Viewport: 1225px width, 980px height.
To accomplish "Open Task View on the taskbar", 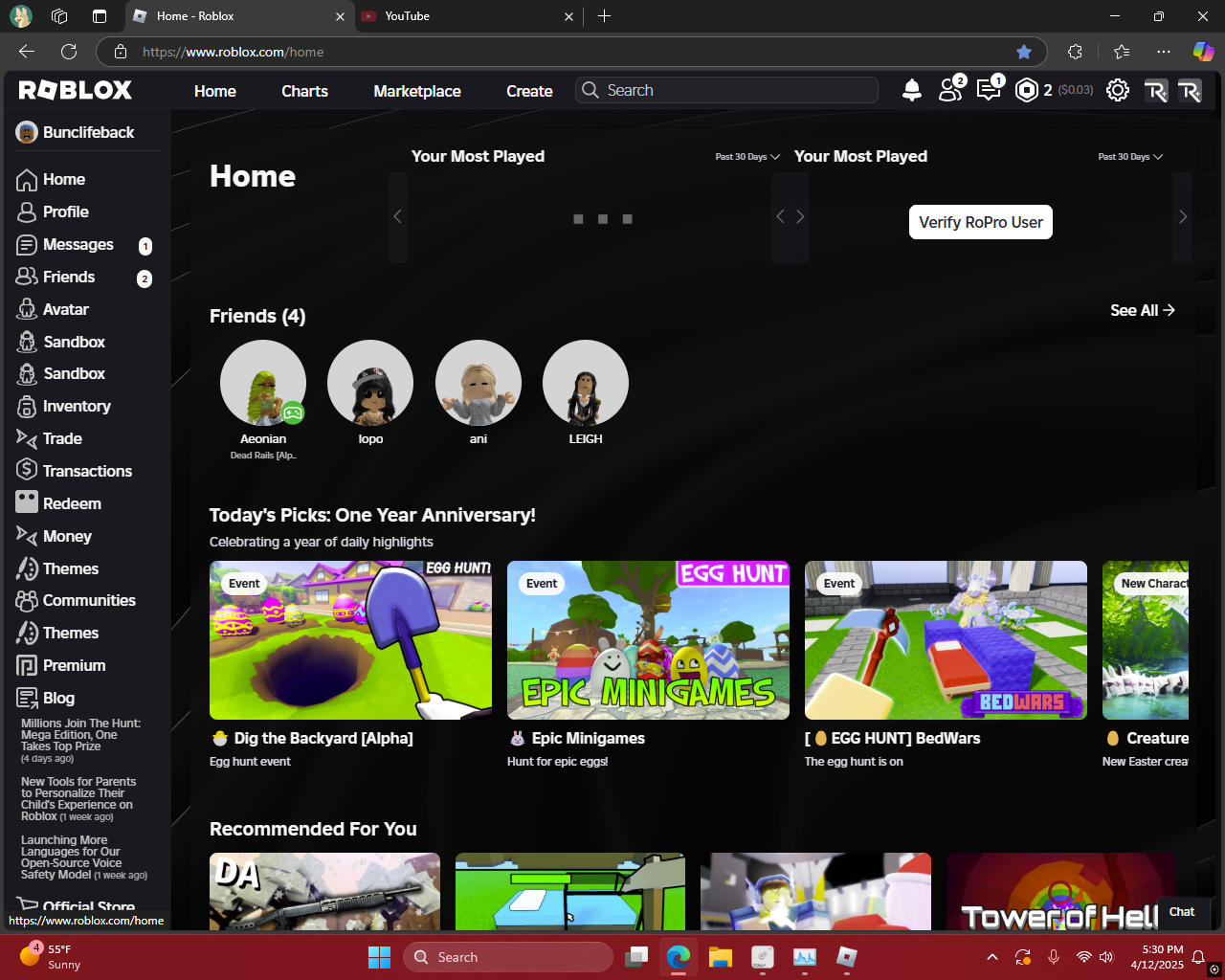I will [636, 957].
